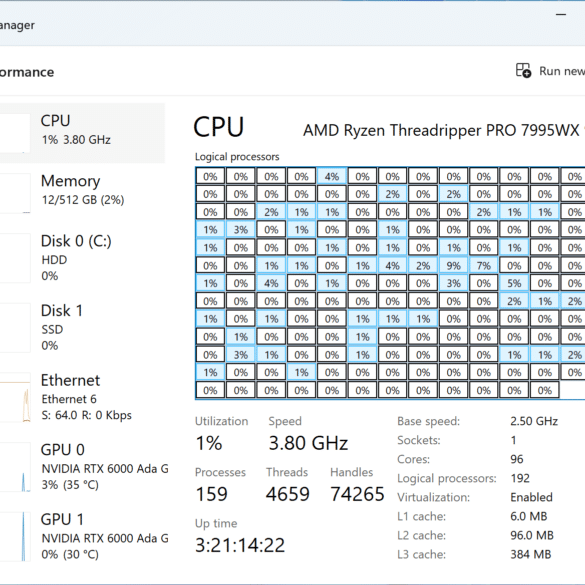Click the logical processor cell showing 9%

click(453, 266)
